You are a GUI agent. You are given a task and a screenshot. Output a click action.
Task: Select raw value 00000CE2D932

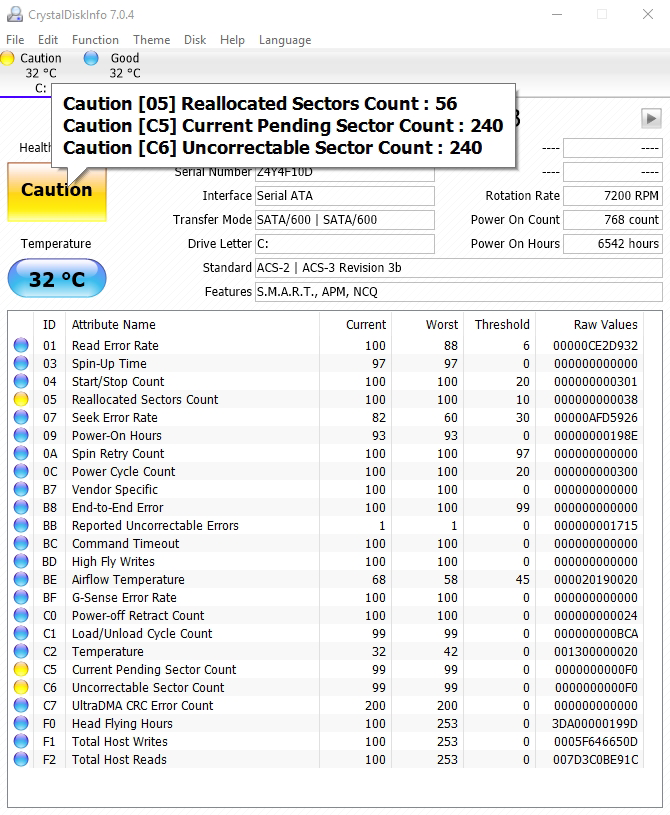tap(595, 345)
